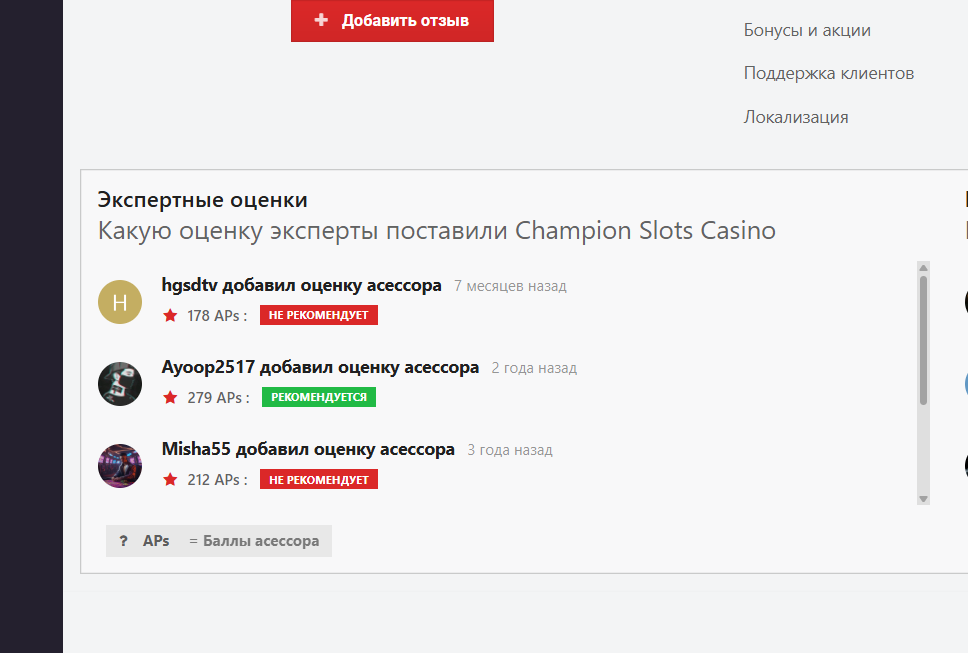Click the question mark icon near APs
Image resolution: width=968 pixels, height=653 pixels.
(123, 541)
